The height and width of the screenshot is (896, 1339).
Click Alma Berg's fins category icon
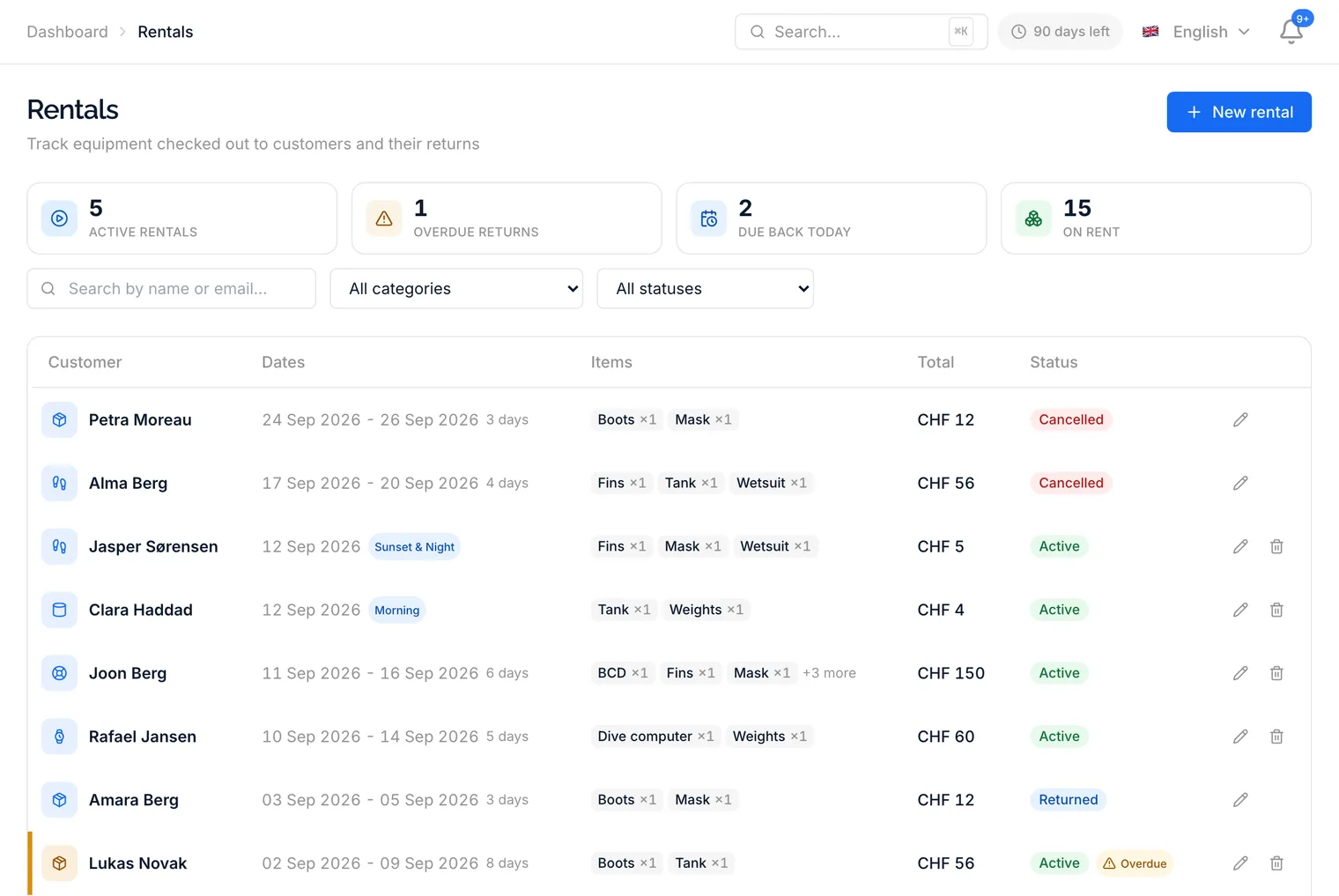point(59,483)
